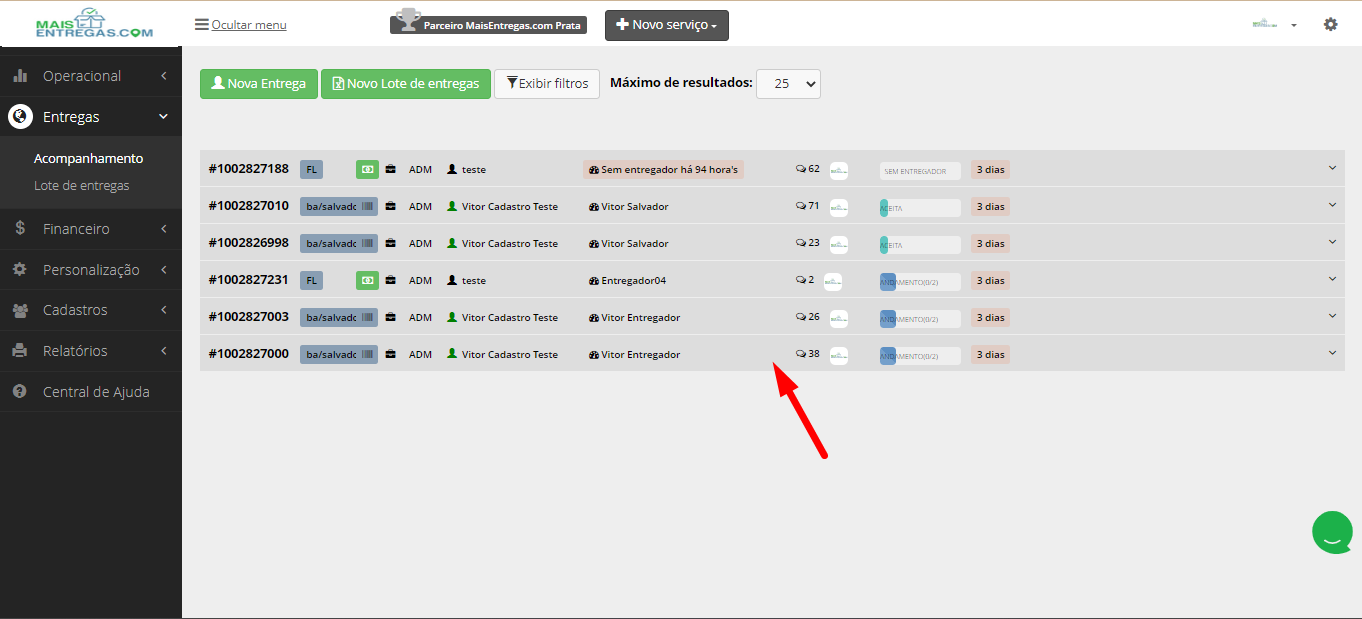Open the Relatórios sidebar menu
The width and height of the screenshot is (1362, 619).
(91, 351)
